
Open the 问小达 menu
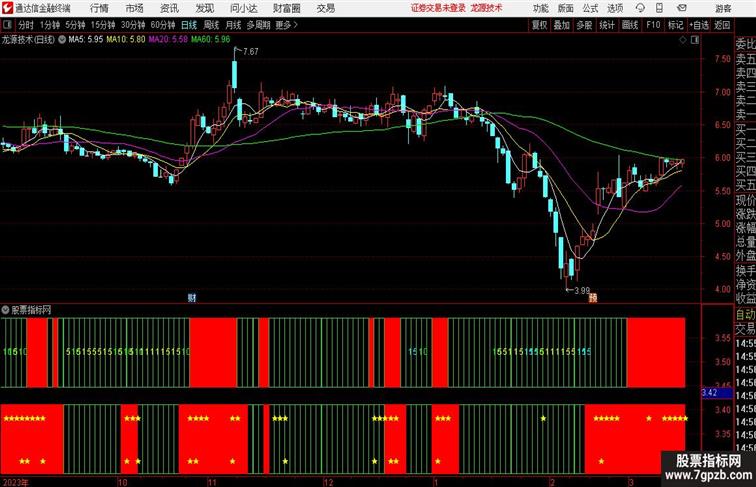[x=243, y=8]
